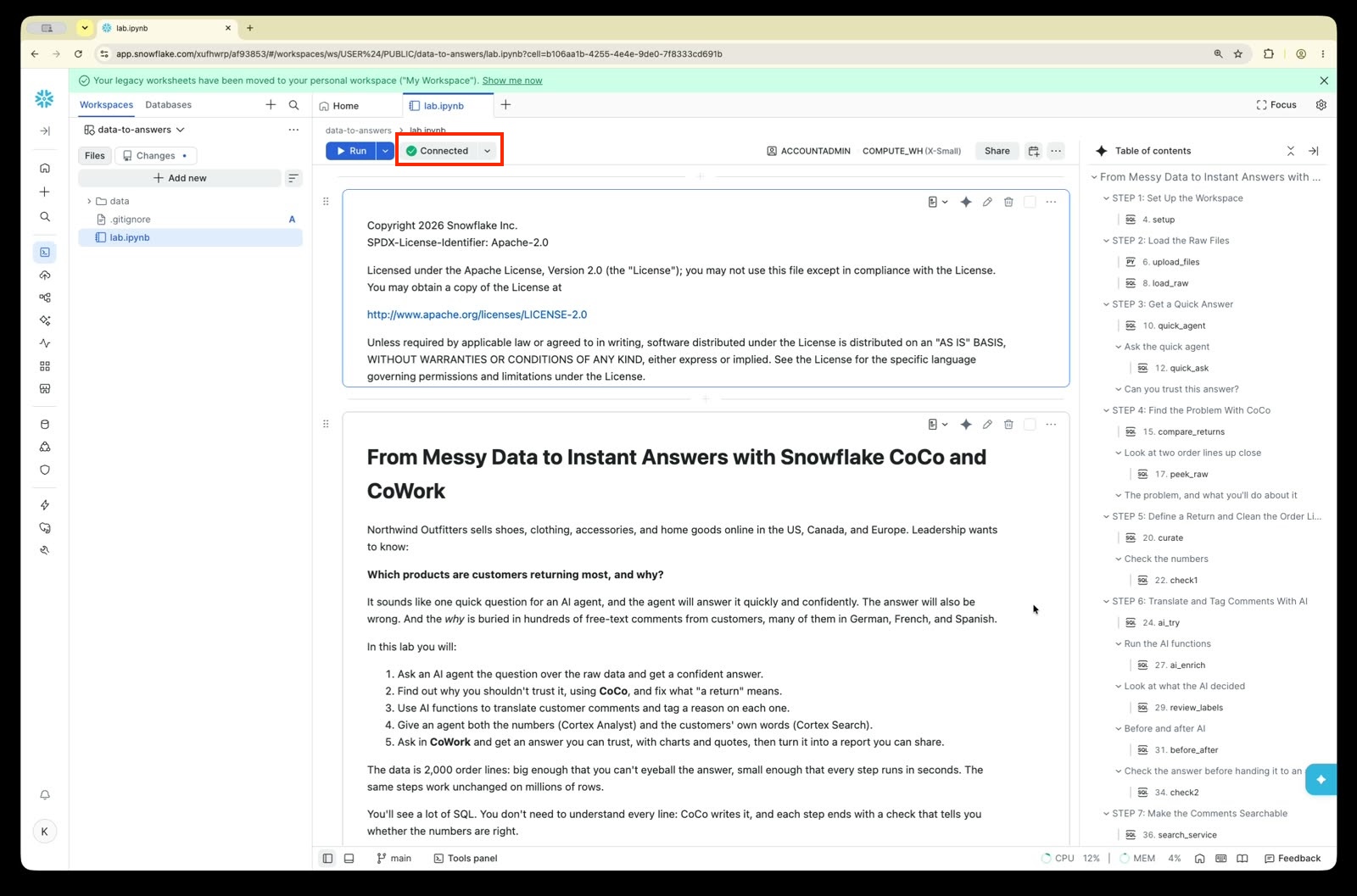Screen dimensions: 1357x896
Task: Toggle the selection checkbox on the license cell
Action: (x=1030, y=202)
